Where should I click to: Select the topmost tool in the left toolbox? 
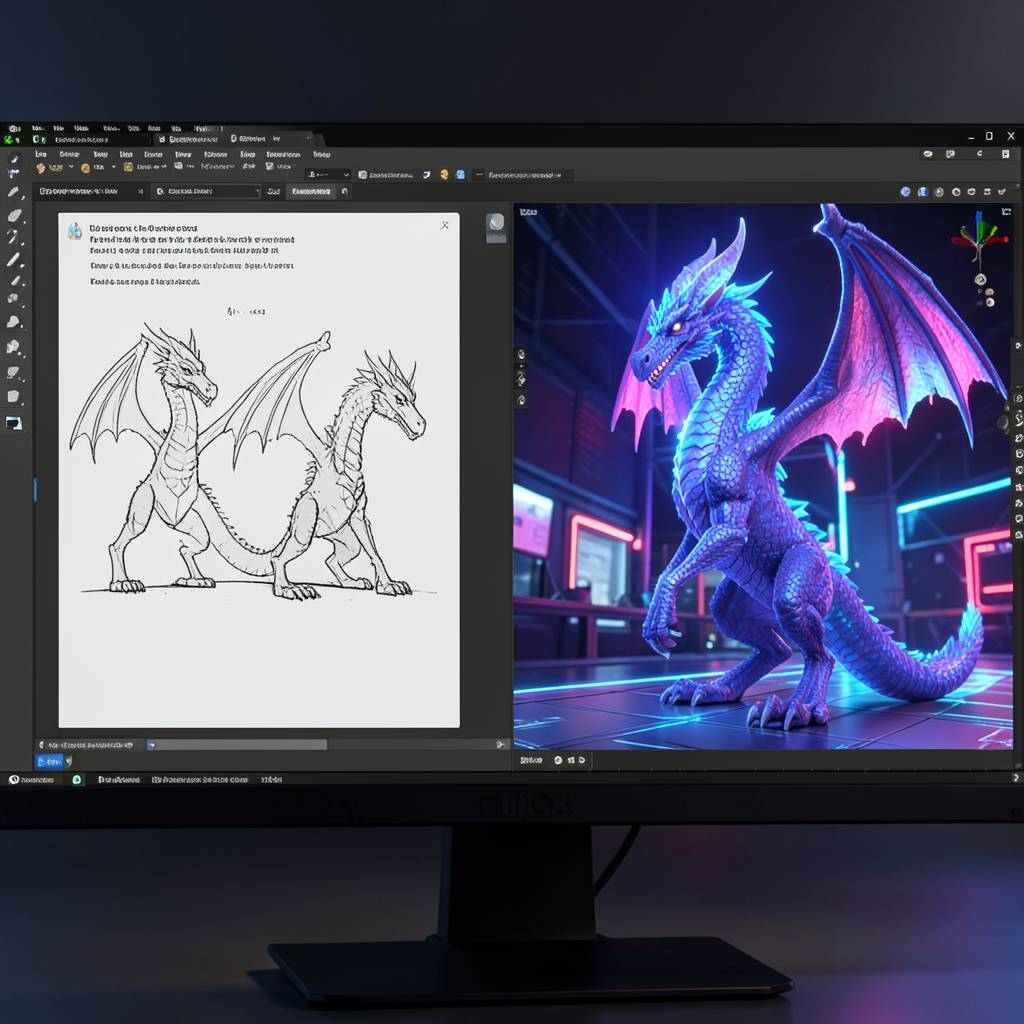[14, 159]
